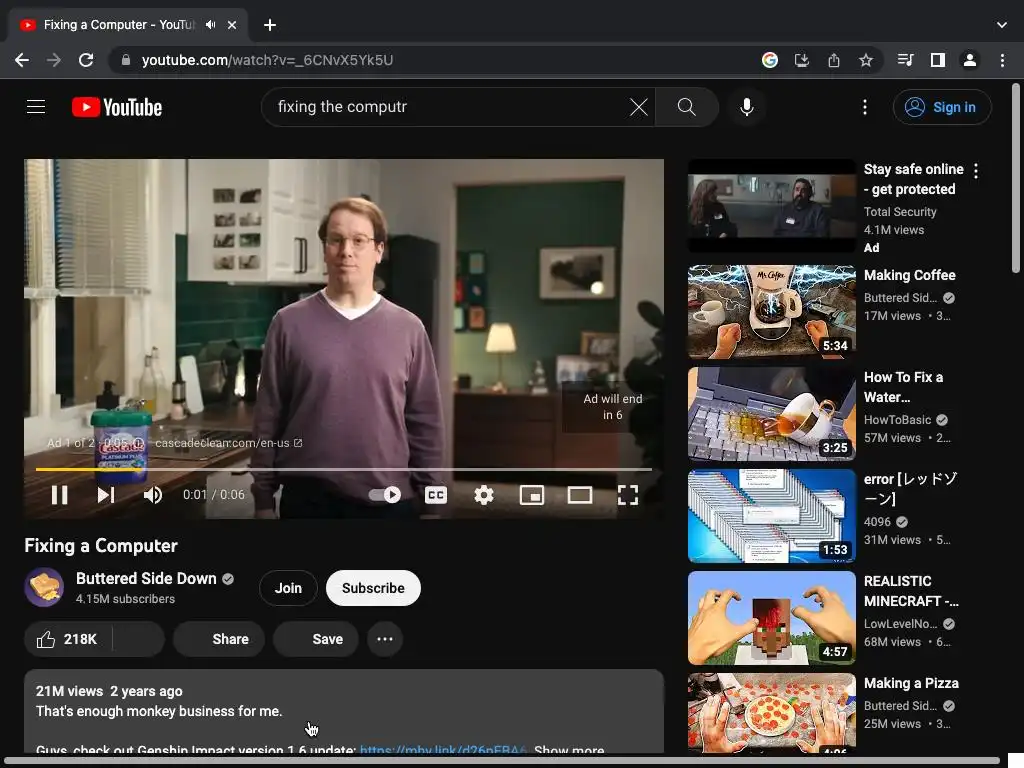Go to YouTube home via logo
This screenshot has height=768, width=1024.
[117, 107]
